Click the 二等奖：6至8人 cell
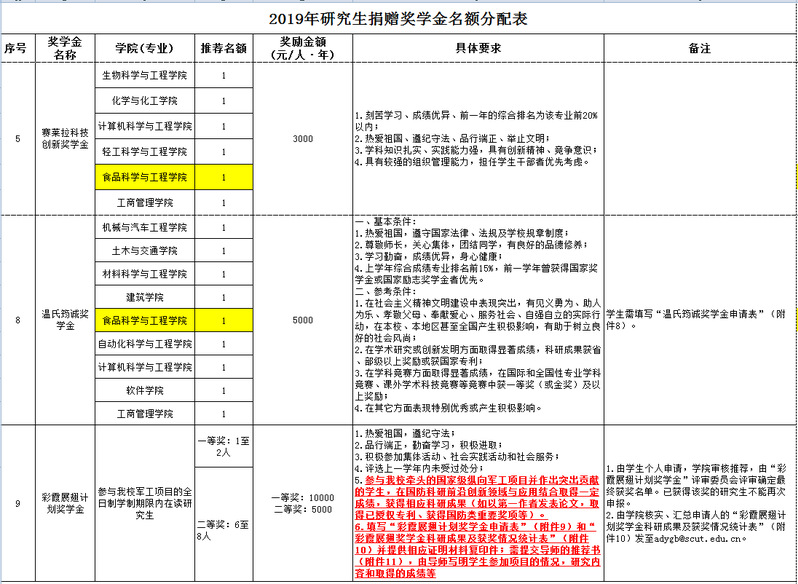Viewport: 798px width, 584px height. pos(223,530)
